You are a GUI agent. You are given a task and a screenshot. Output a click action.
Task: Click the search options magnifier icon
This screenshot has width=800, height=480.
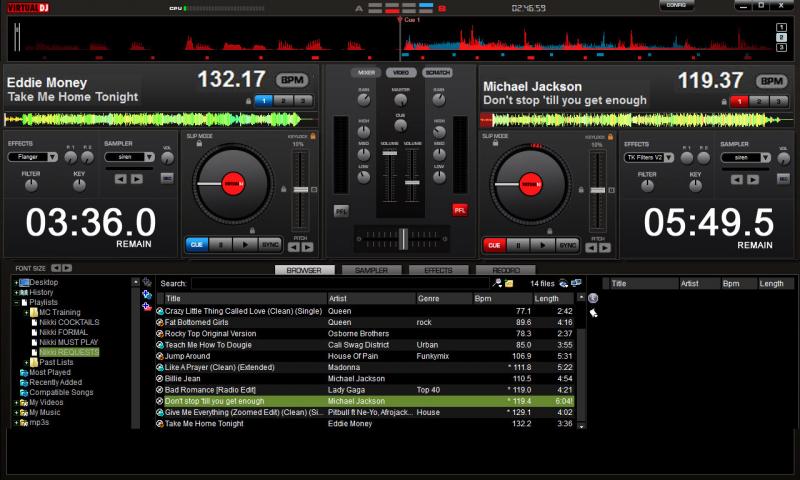[x=497, y=283]
